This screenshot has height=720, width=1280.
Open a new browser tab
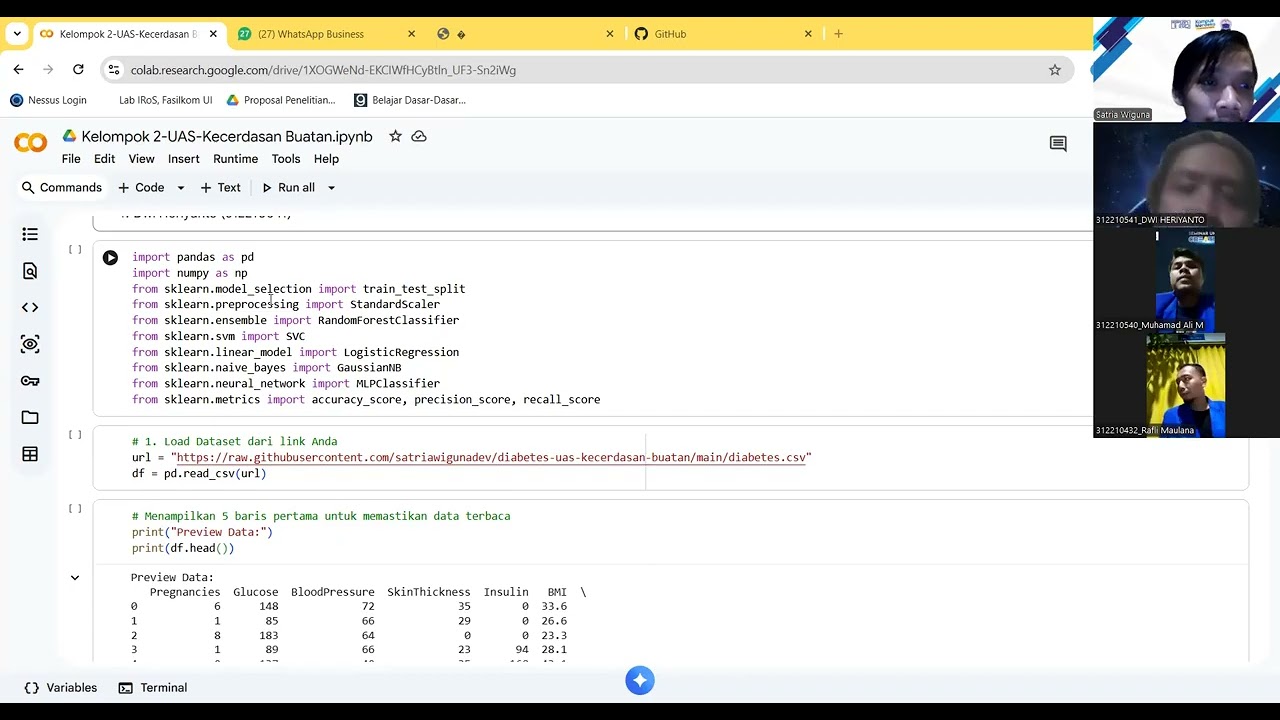pos(838,34)
